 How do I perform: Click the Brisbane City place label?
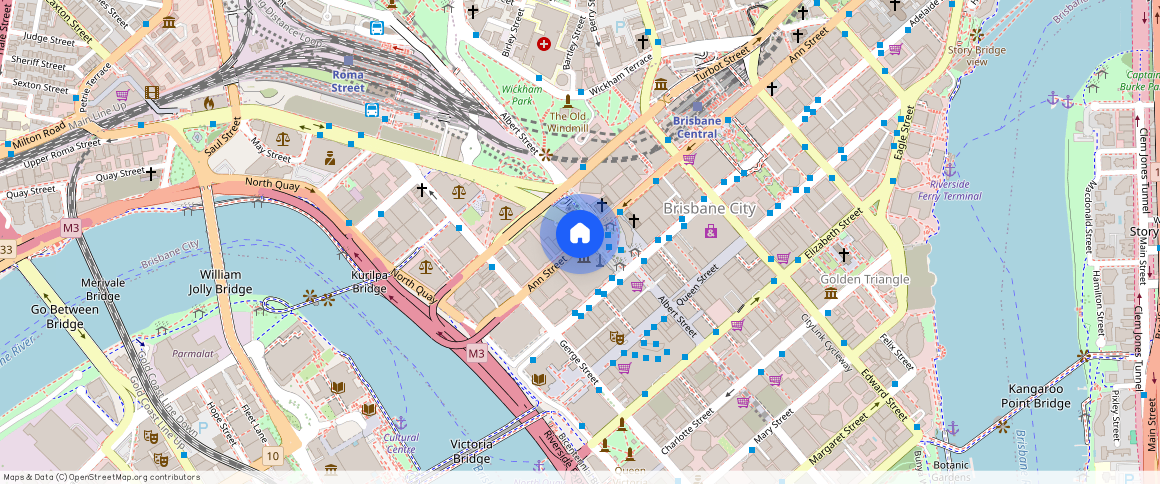click(709, 209)
